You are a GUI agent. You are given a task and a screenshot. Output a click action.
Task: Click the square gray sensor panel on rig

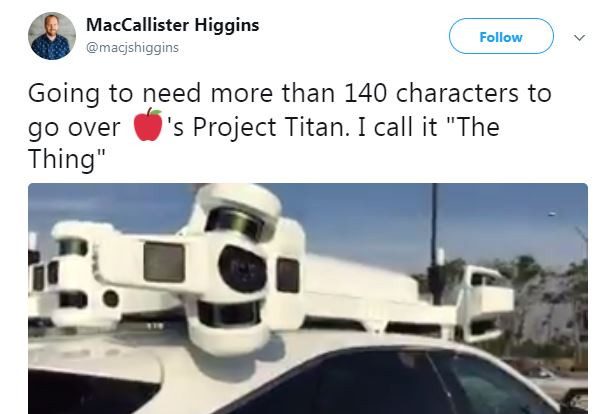pos(164,262)
